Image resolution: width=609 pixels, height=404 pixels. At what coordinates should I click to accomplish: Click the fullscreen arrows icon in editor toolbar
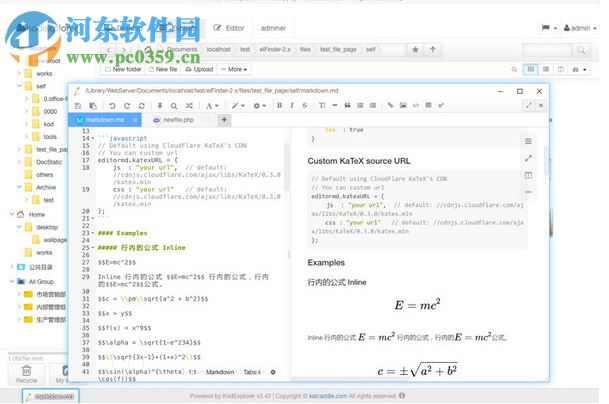click(x=529, y=105)
